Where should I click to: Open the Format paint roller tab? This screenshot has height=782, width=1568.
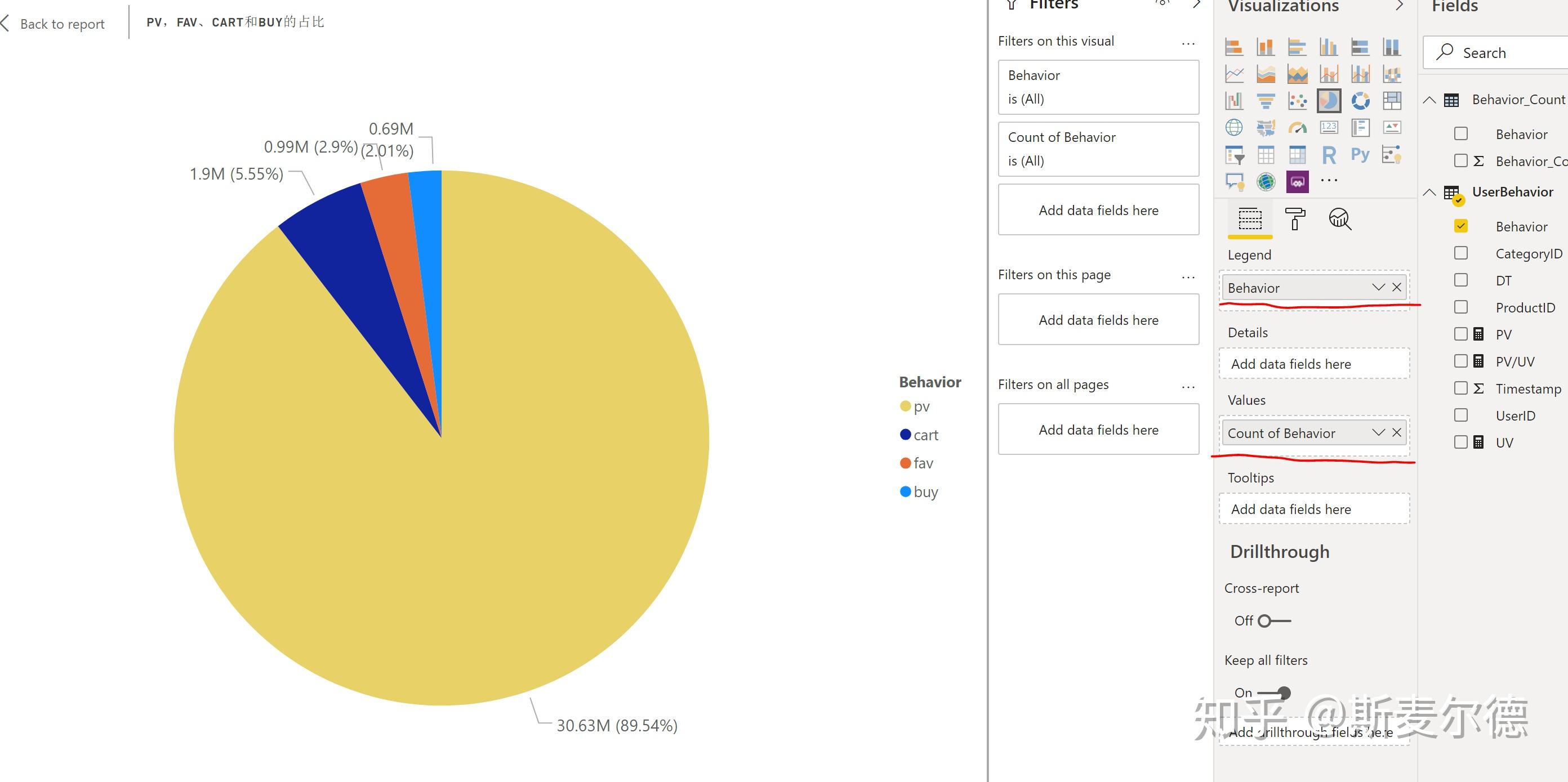click(1295, 219)
